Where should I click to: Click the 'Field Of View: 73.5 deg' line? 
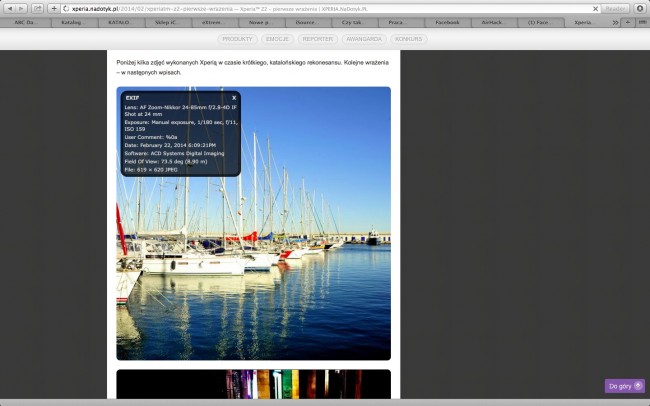[166, 162]
